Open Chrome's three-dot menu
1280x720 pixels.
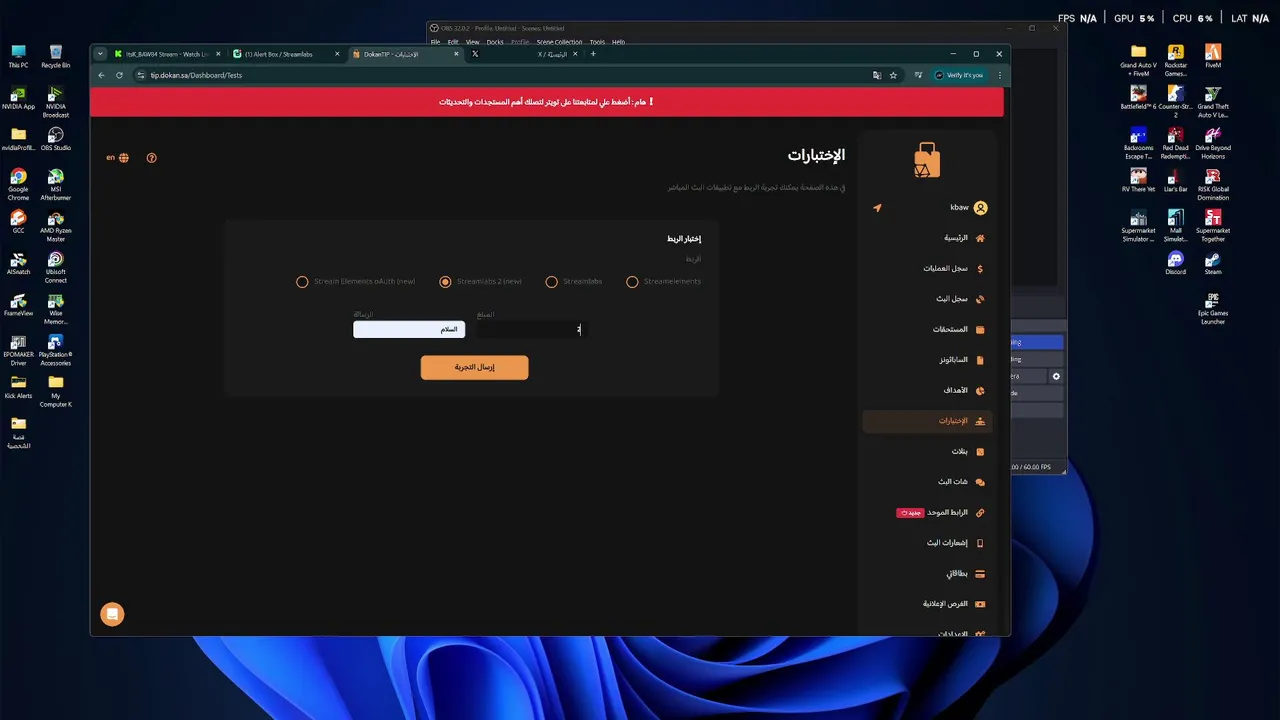coord(999,75)
